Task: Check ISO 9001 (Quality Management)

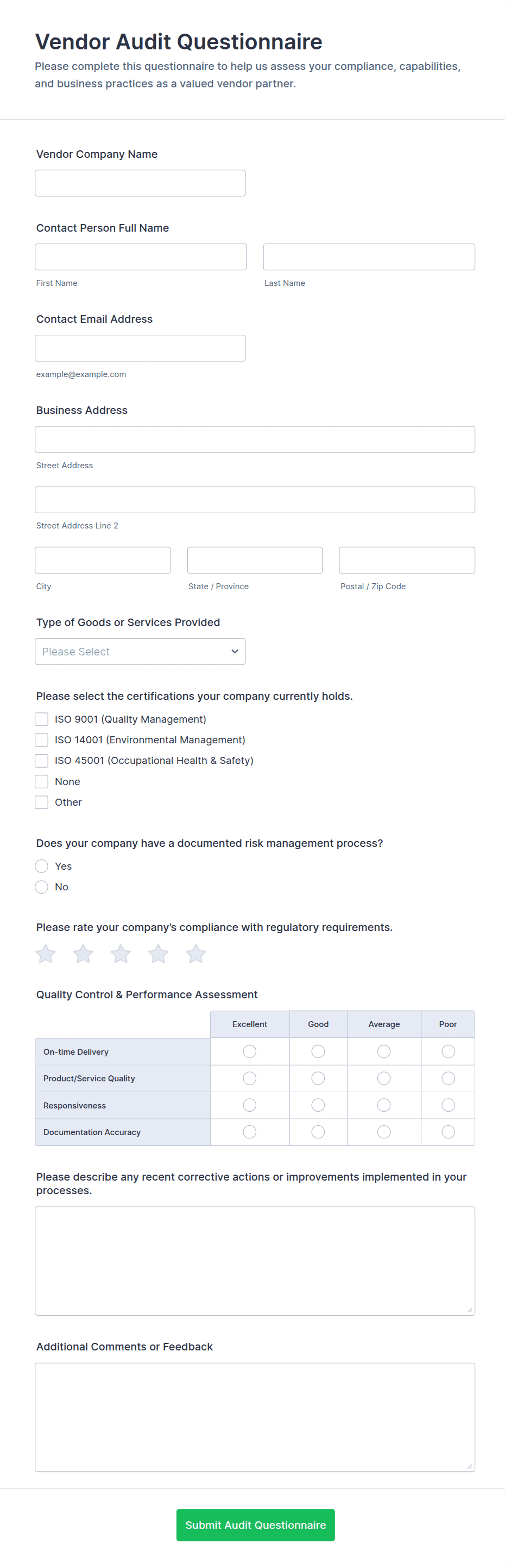Action: click(41, 719)
